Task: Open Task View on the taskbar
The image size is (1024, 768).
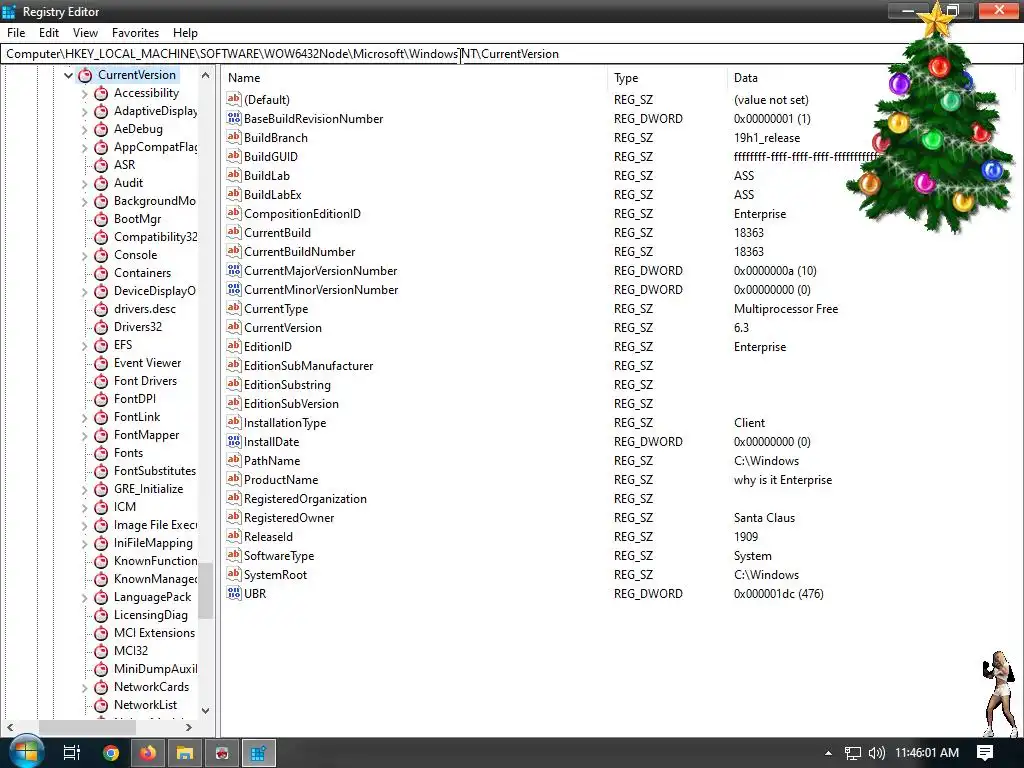Action: (72, 753)
